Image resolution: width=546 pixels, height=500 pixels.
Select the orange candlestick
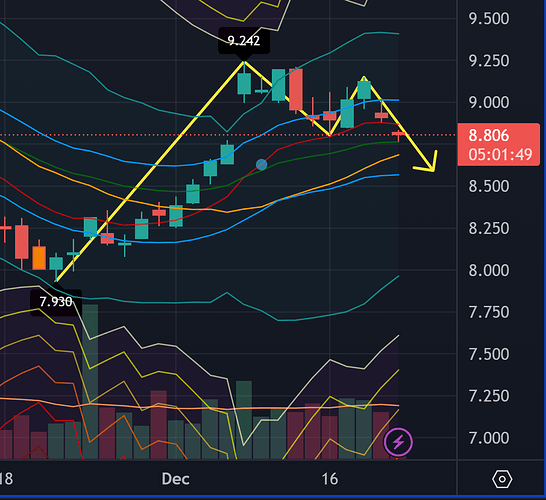tap(39, 258)
